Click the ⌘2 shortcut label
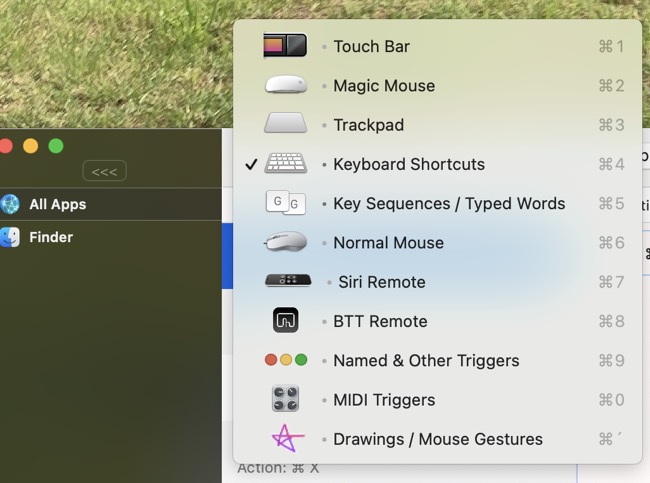 point(611,85)
